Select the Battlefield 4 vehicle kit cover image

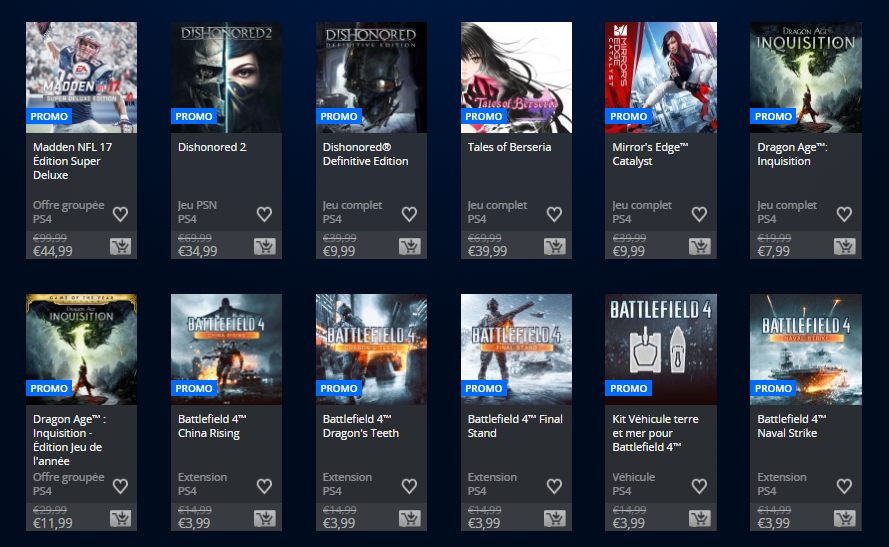(x=661, y=349)
